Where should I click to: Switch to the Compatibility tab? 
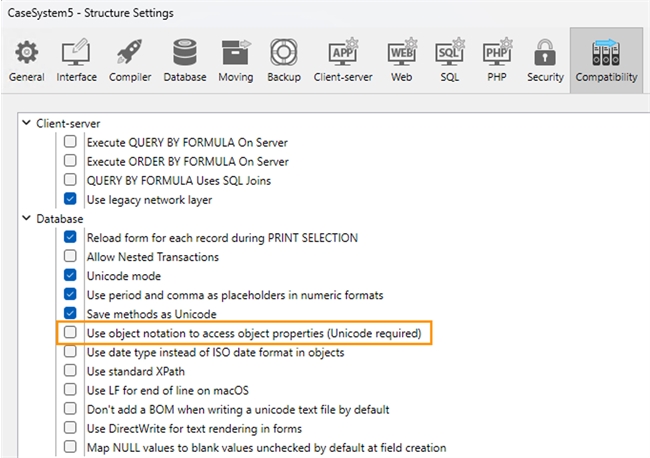[x=606, y=58]
